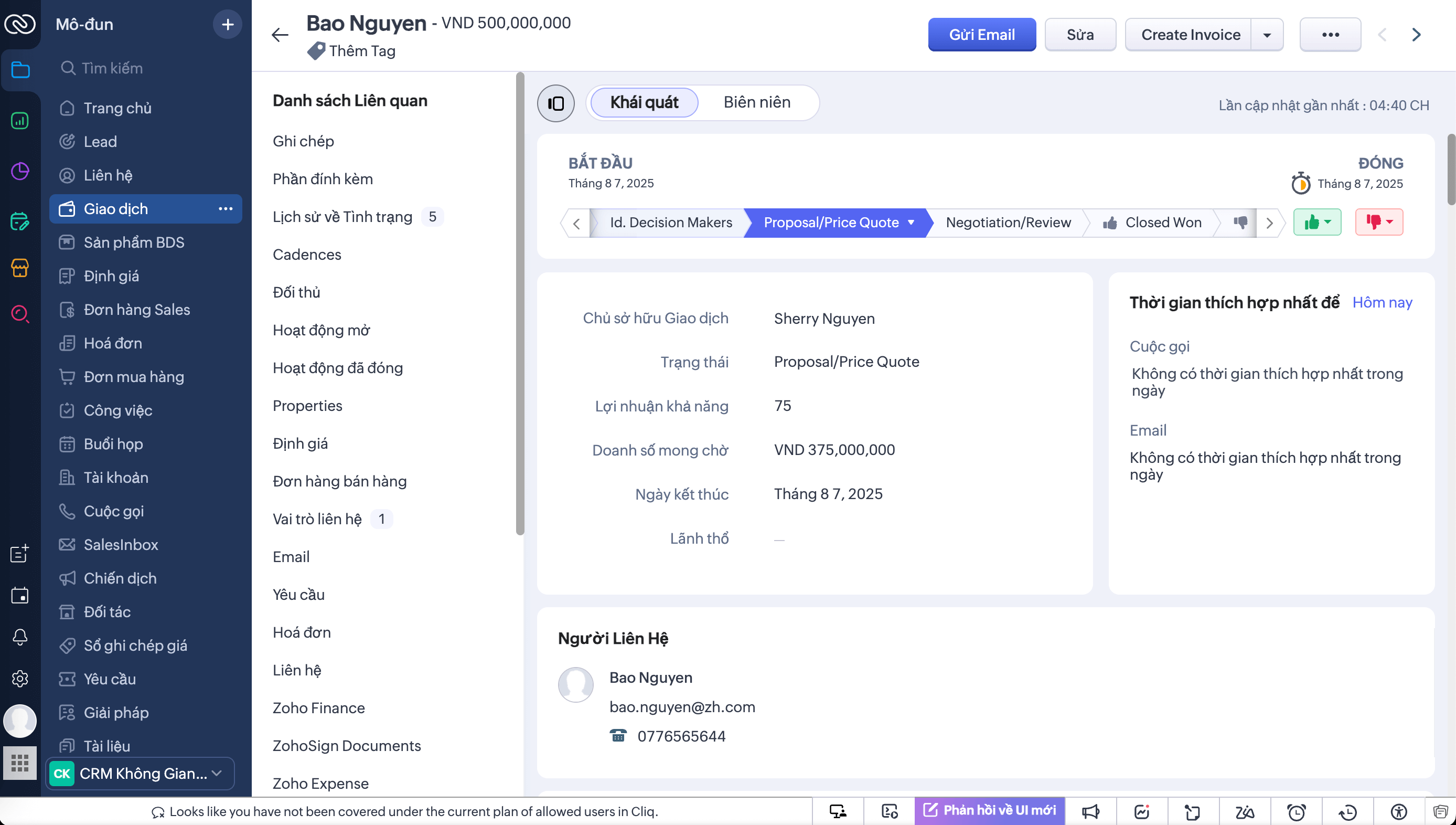Switch to the Khái quát tab
This screenshot has width=1456, height=825.
tap(644, 102)
